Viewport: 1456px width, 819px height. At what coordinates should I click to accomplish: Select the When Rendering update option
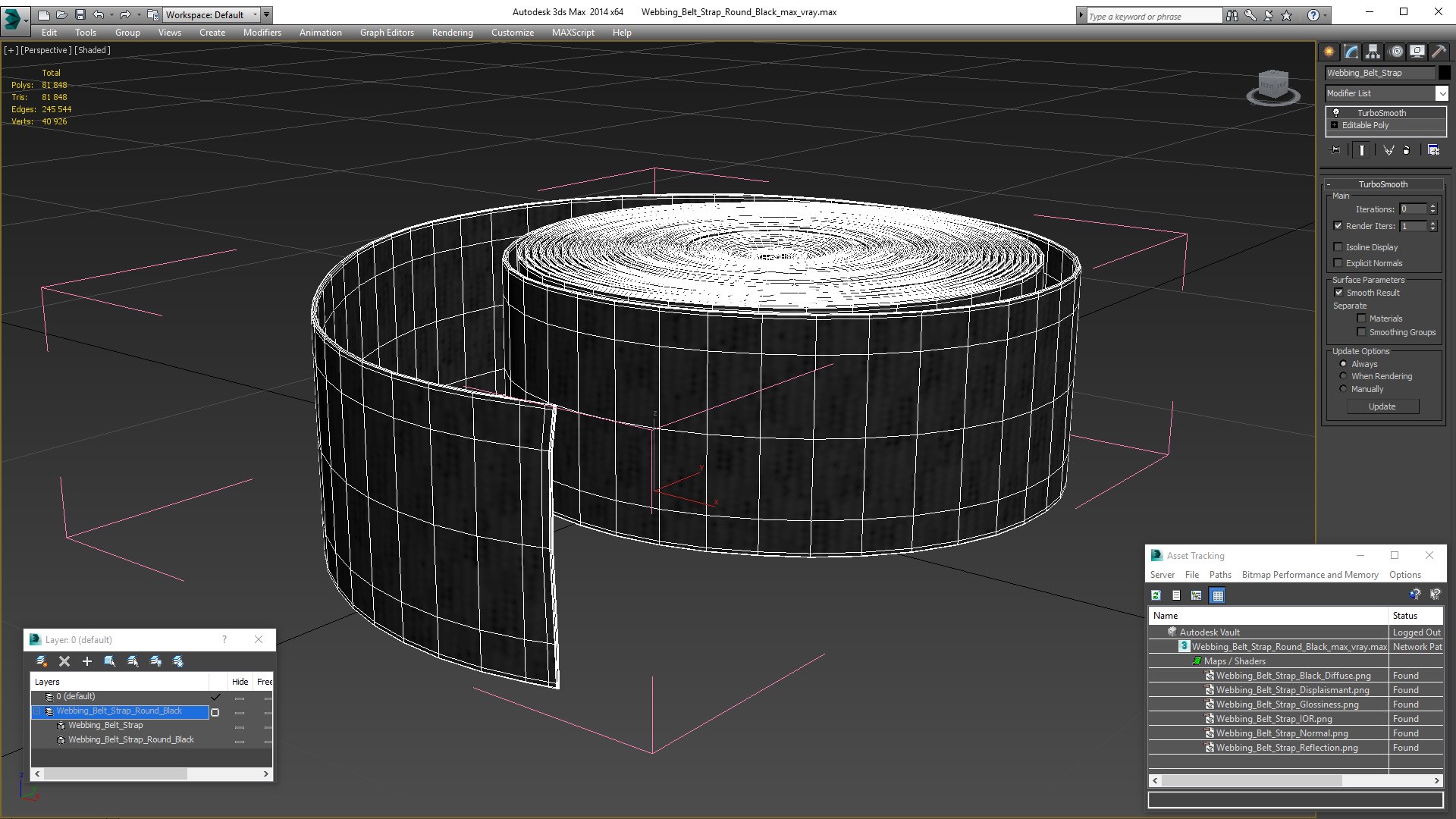[x=1343, y=376]
